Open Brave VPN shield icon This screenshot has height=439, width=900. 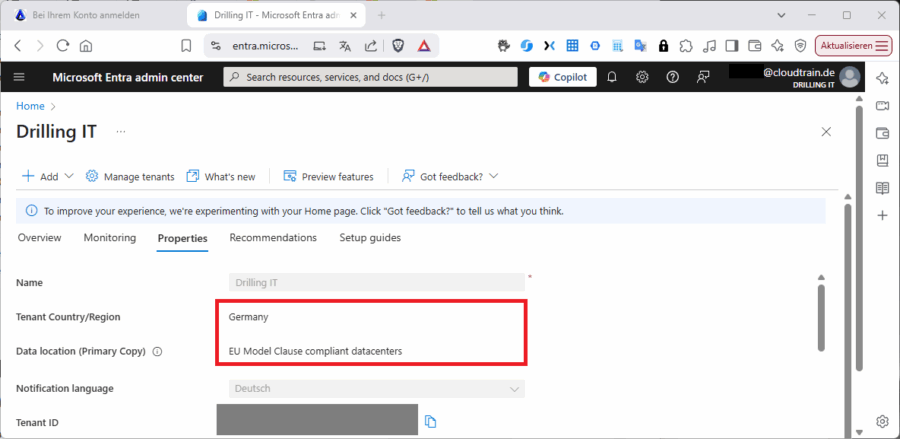pos(800,46)
